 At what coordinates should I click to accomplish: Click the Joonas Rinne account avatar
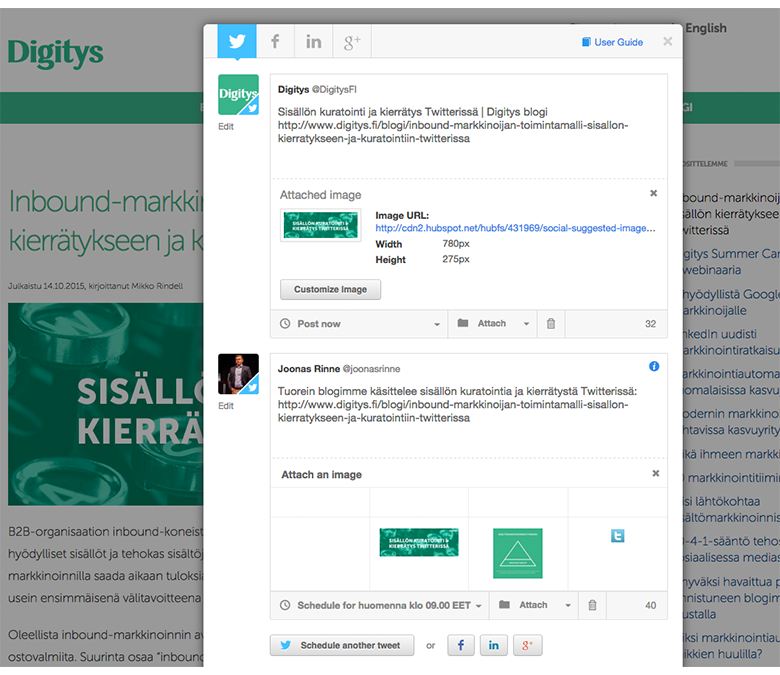(238, 374)
